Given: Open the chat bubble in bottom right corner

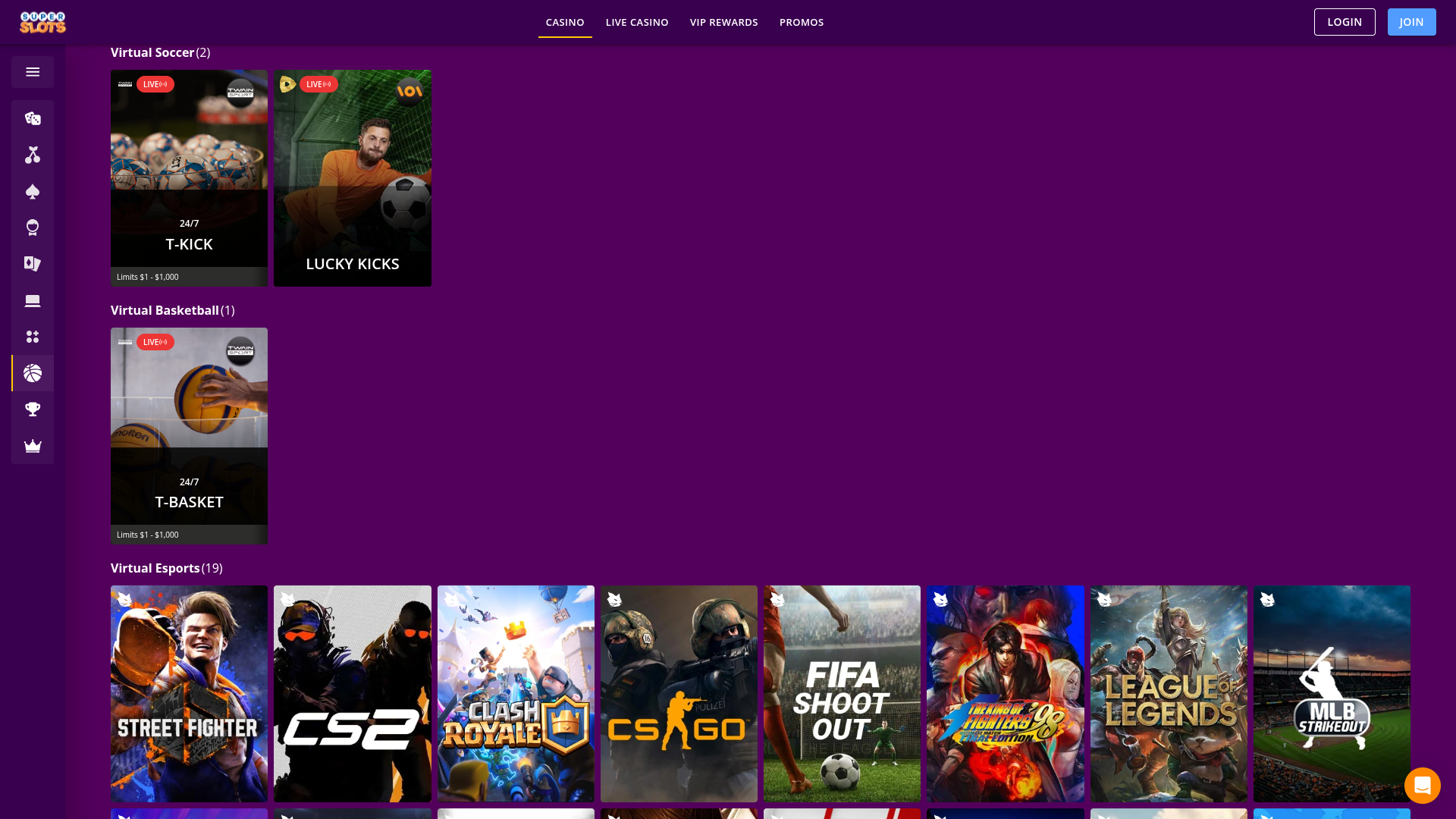Looking at the screenshot, I should coord(1422,786).
